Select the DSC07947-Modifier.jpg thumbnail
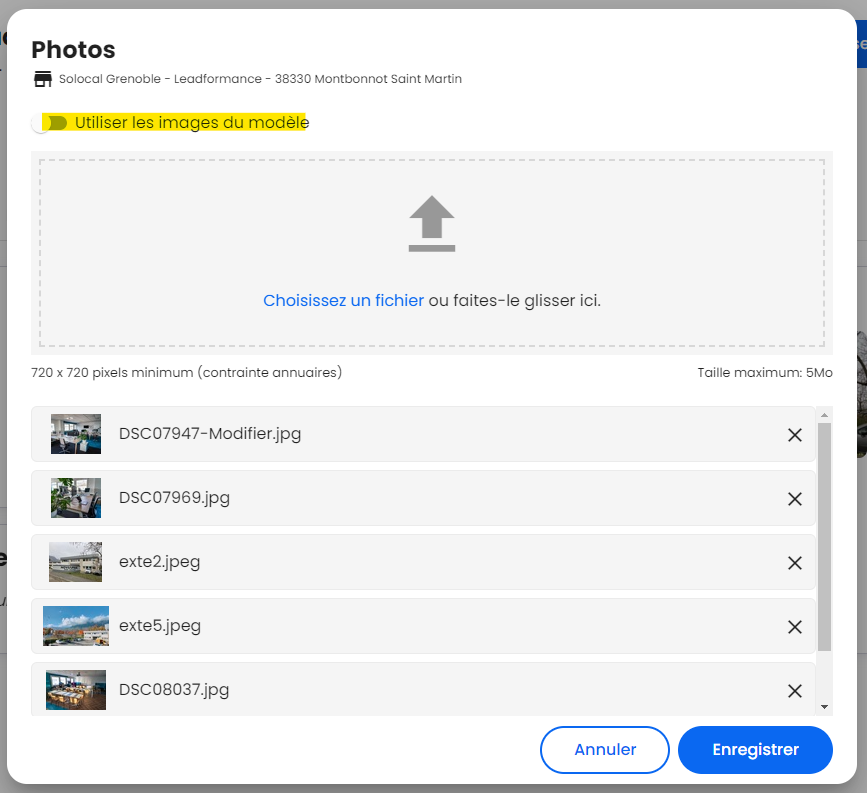 point(76,434)
